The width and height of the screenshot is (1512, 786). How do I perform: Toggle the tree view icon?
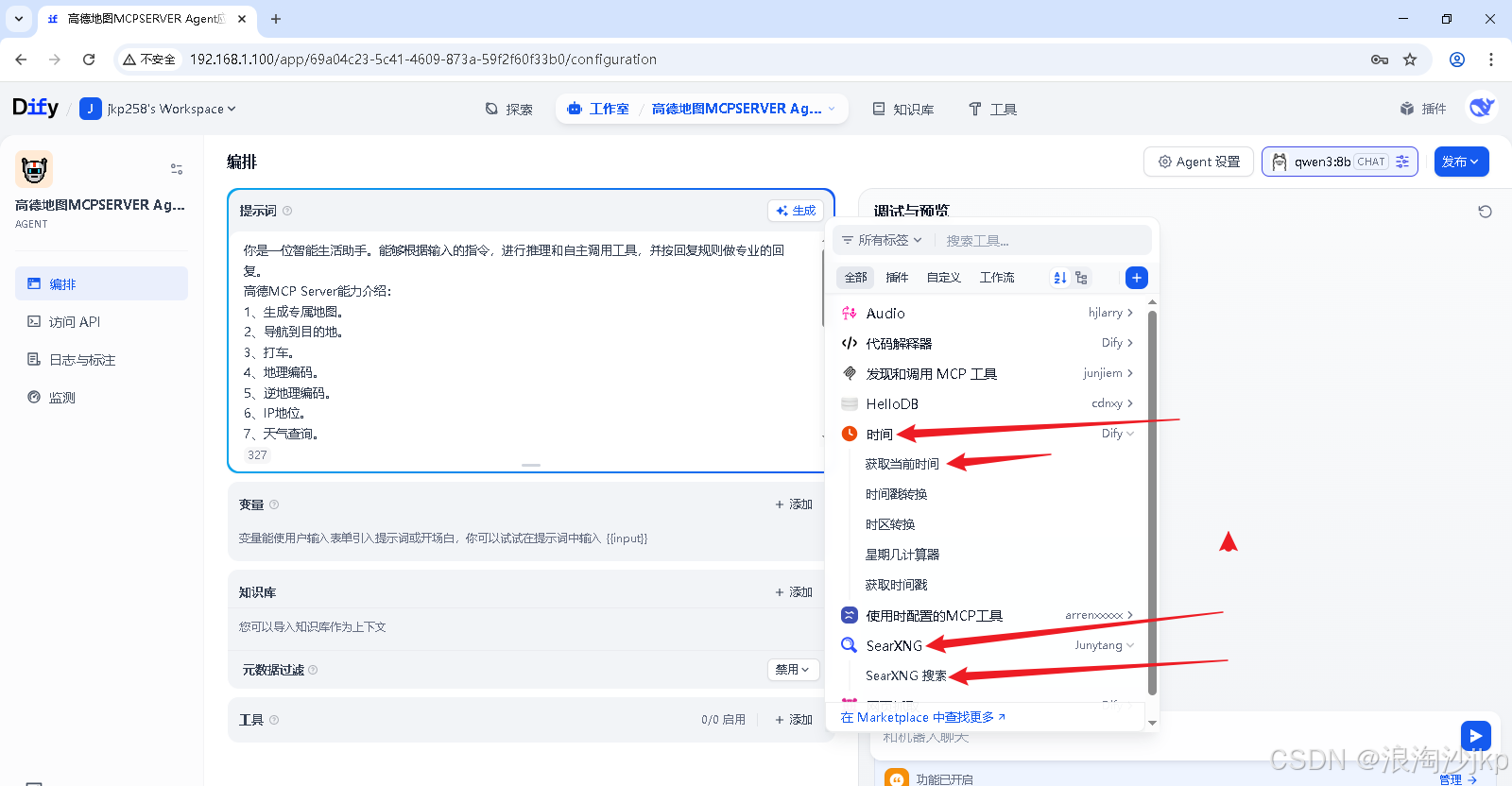coord(1081,278)
